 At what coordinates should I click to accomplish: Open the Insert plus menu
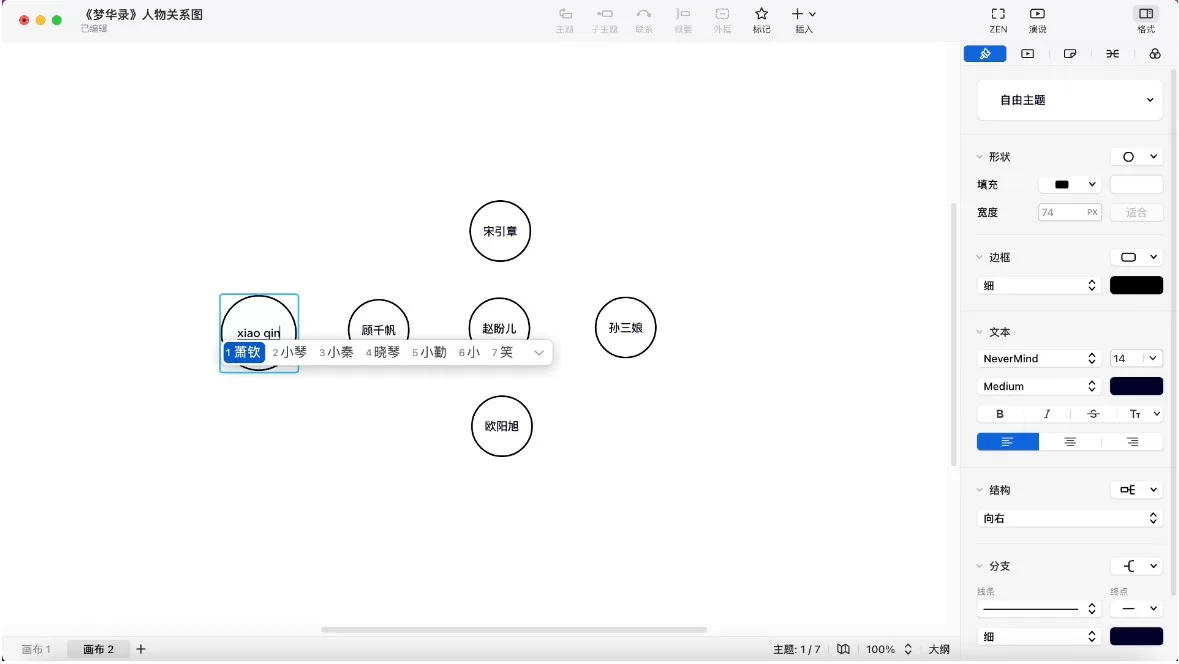pos(803,14)
